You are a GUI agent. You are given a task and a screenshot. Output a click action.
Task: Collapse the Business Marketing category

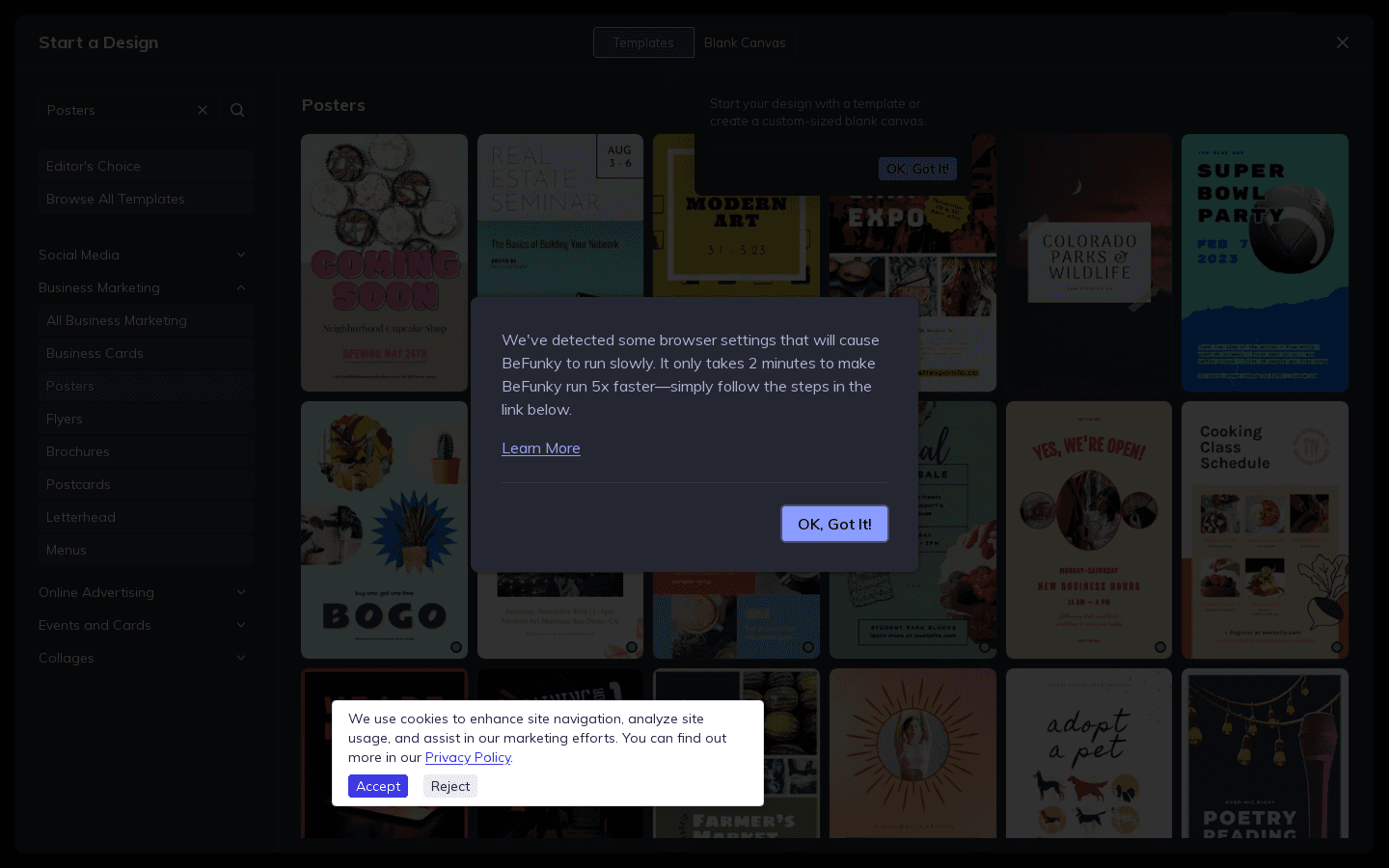(240, 287)
